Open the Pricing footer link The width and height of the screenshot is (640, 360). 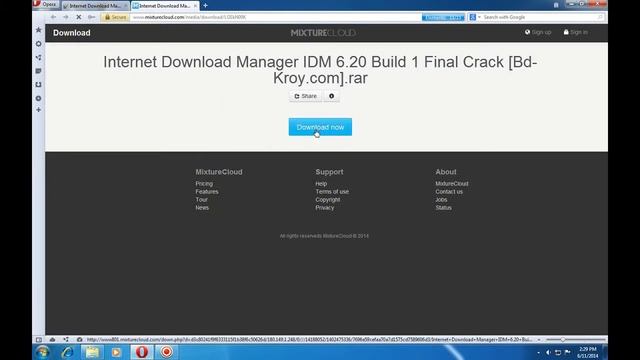pos(204,184)
